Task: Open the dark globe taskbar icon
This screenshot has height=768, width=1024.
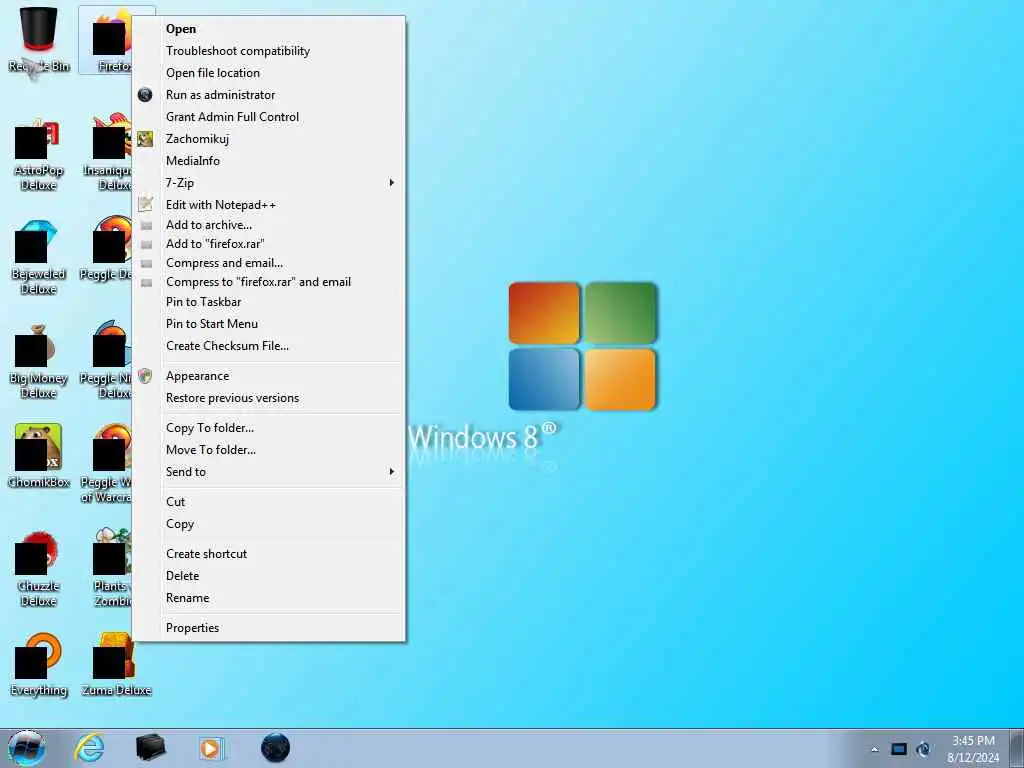Action: [x=275, y=748]
